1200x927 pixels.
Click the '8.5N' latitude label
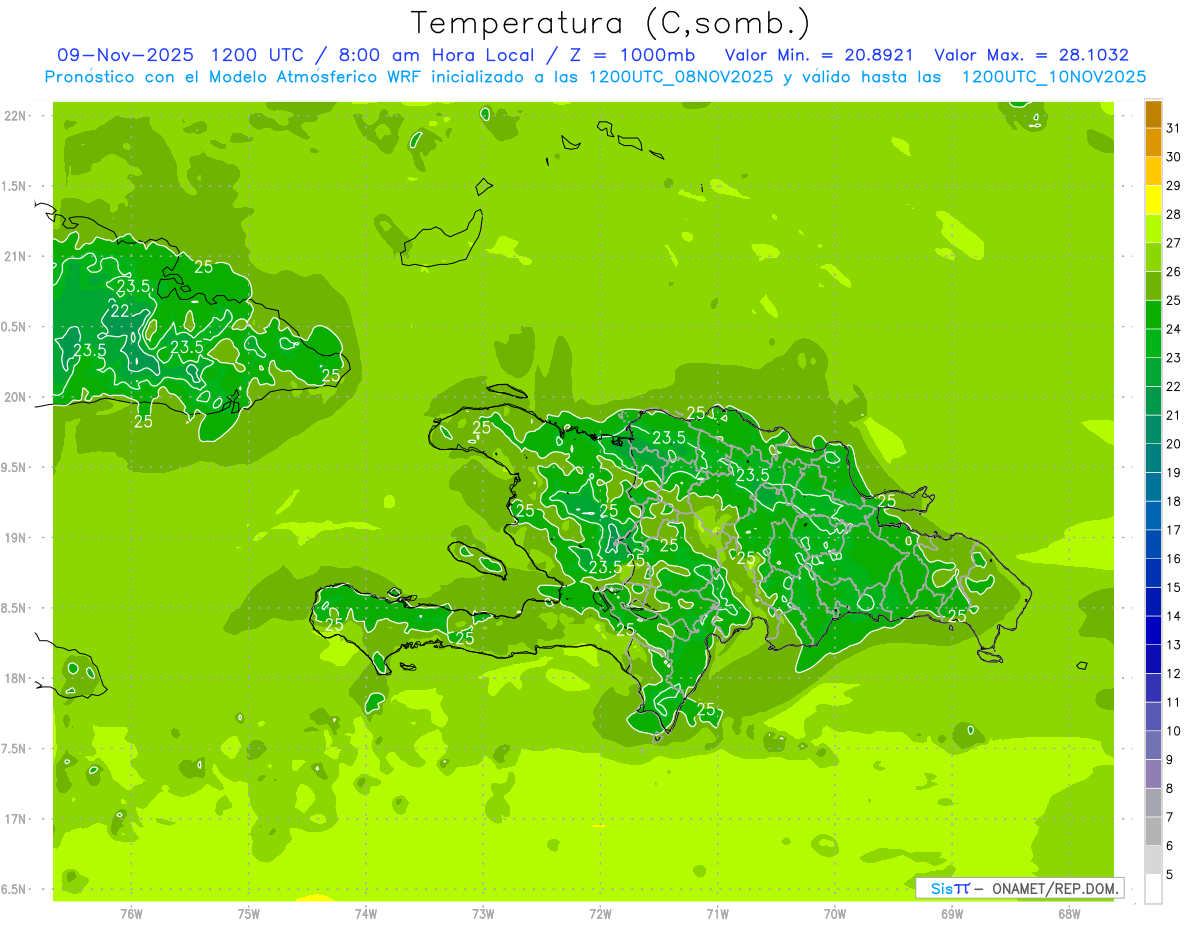[x=14, y=608]
